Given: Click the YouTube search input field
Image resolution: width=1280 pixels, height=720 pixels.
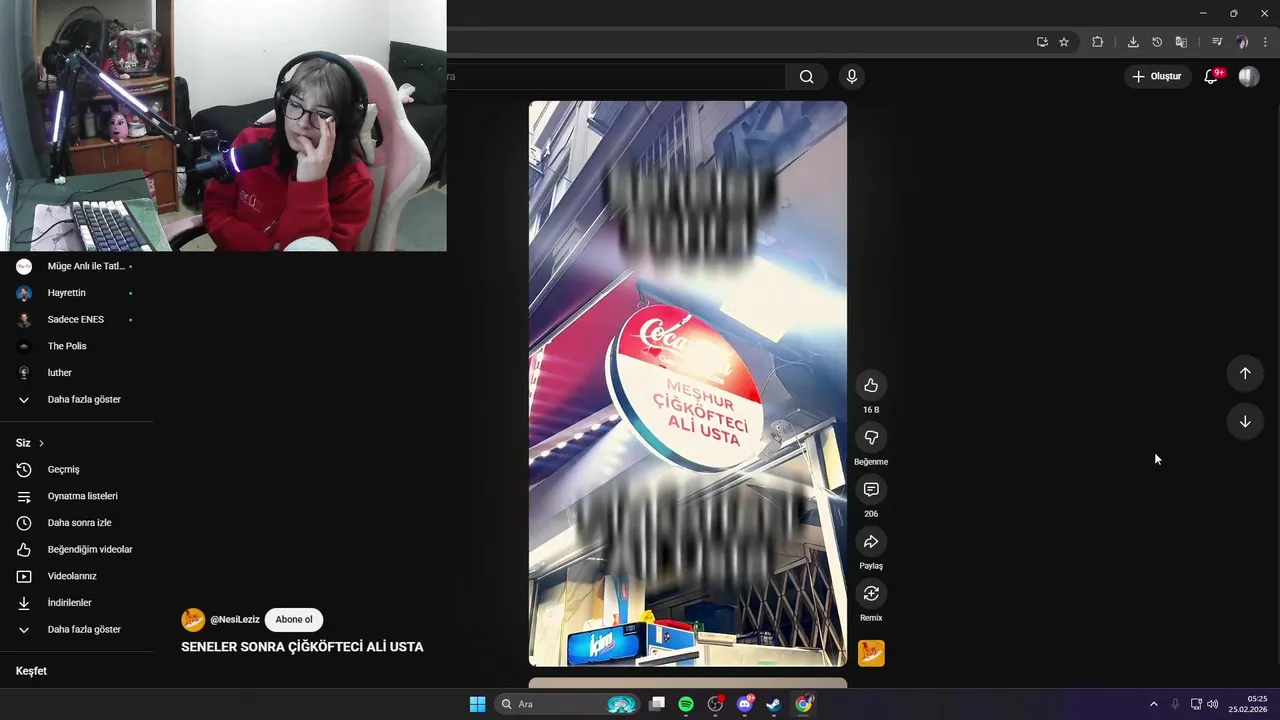Looking at the screenshot, I should [616, 77].
